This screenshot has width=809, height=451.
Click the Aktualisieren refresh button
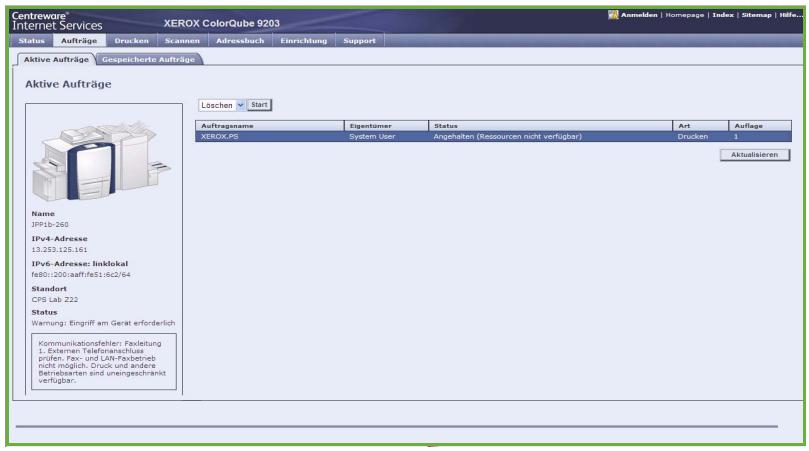click(754, 155)
